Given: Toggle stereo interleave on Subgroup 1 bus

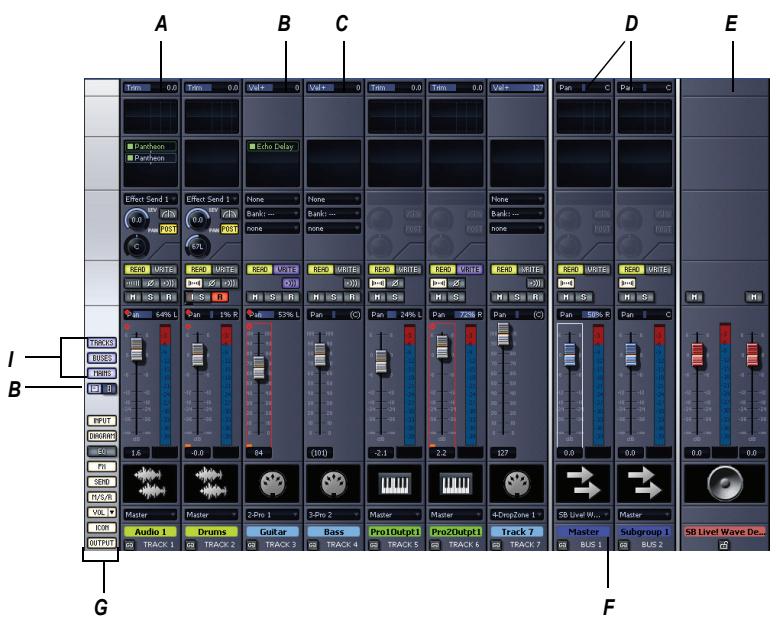Looking at the screenshot, I should (627, 283).
